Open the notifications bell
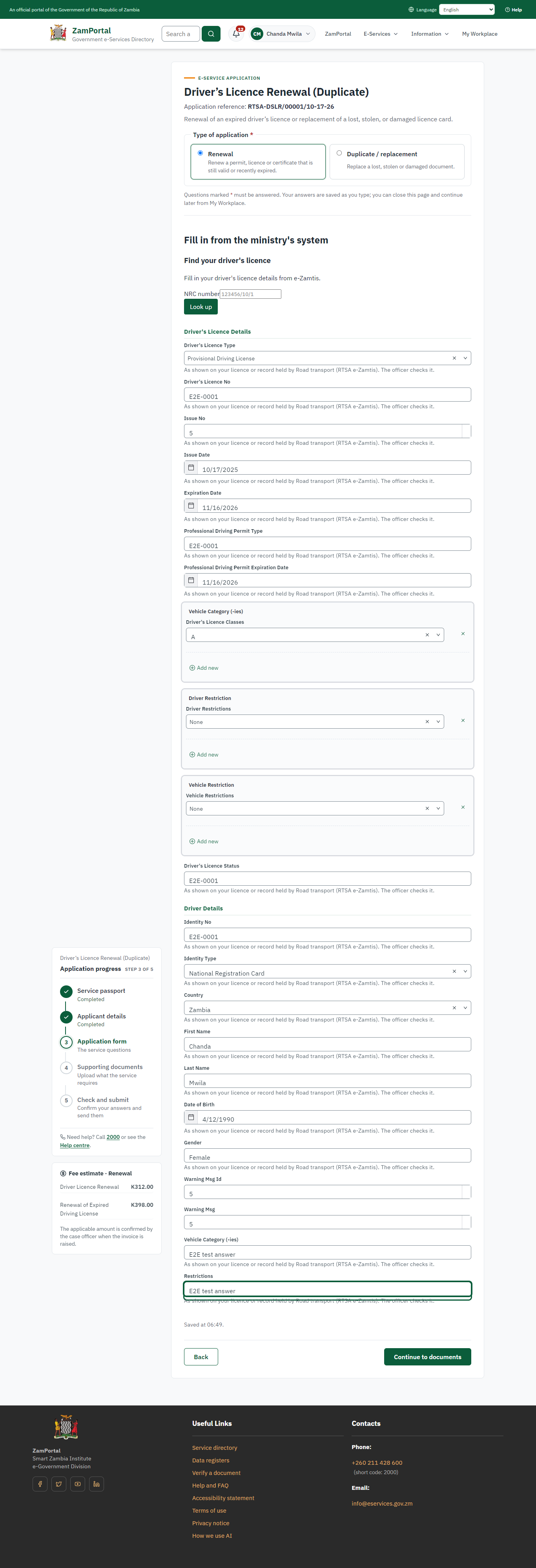The height and width of the screenshot is (1568, 536). pos(236,34)
